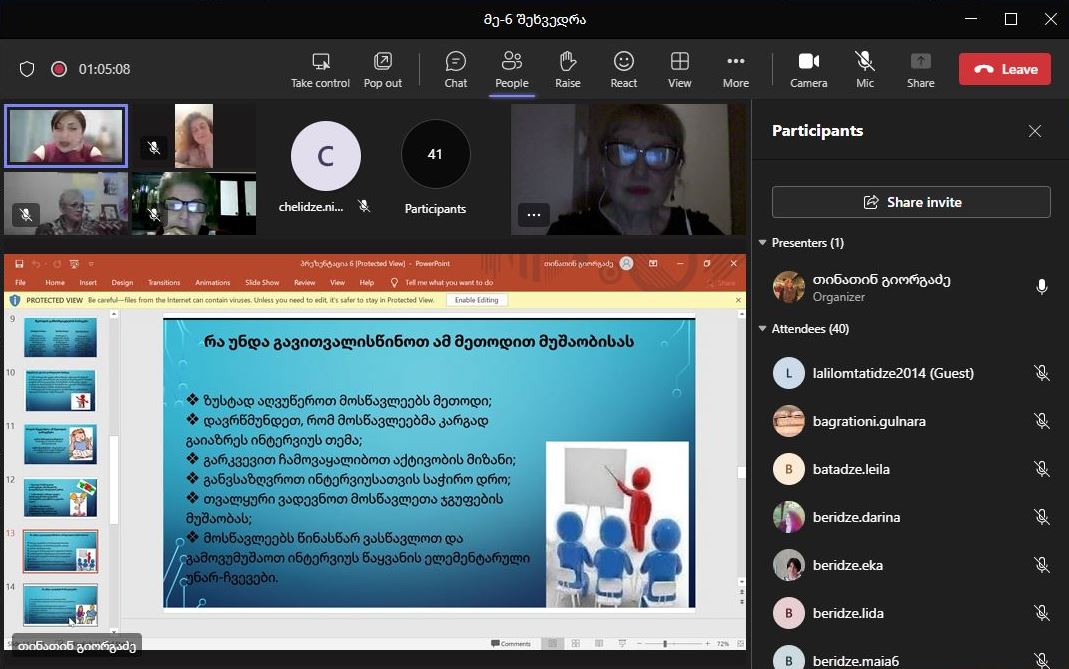Click mute icon for batadze.leila
The height and width of the screenshot is (669, 1069).
(x=1041, y=469)
